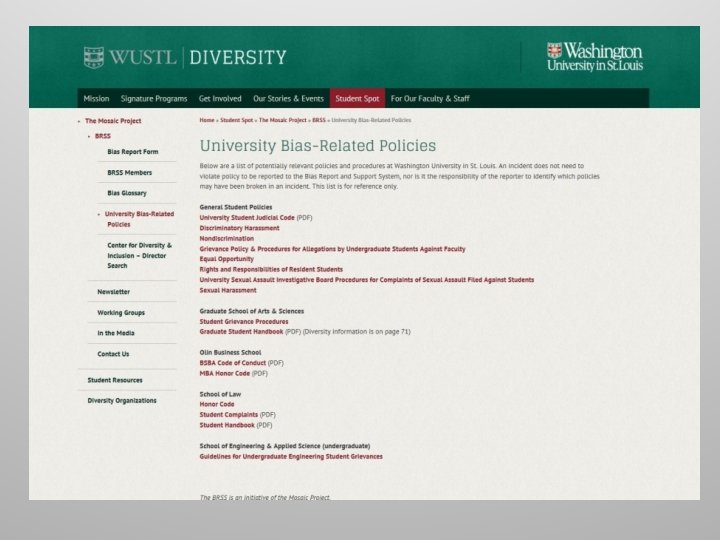Image resolution: width=720 pixels, height=540 pixels.
Task: Select BRSS in the sidebar tree
Action: click(103, 136)
